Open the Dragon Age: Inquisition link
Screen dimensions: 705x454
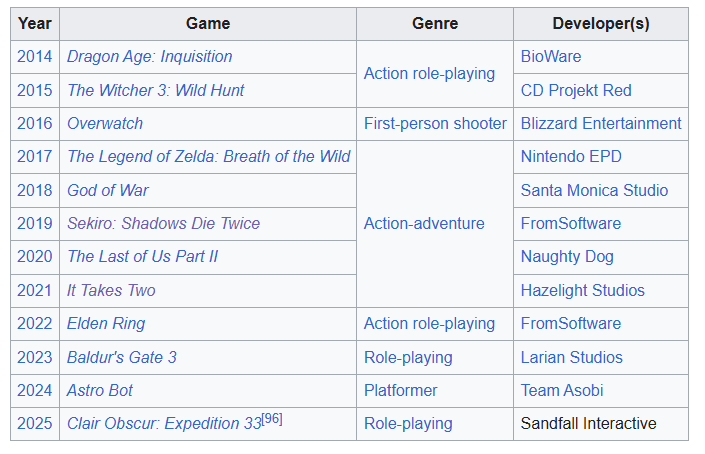tap(149, 57)
